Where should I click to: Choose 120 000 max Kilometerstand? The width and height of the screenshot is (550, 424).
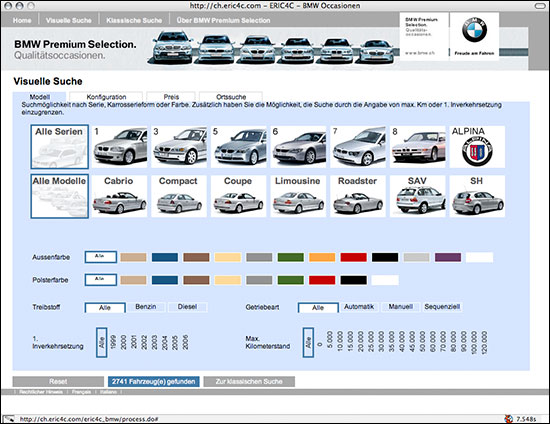(x=484, y=342)
